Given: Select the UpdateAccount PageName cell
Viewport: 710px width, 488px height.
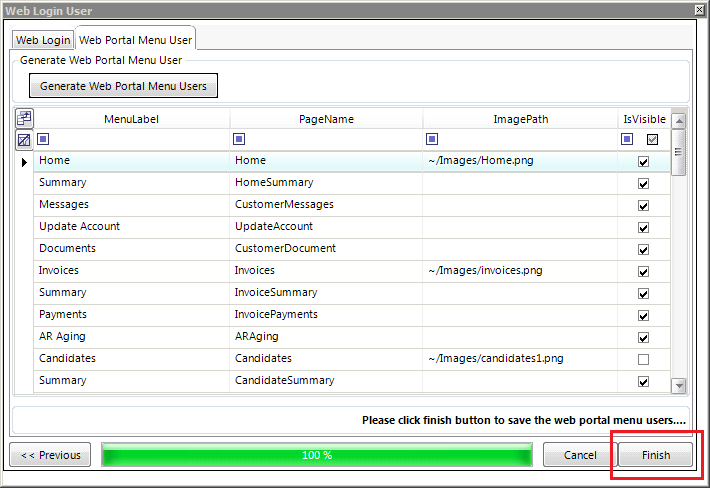Looking at the screenshot, I should 326,227.
